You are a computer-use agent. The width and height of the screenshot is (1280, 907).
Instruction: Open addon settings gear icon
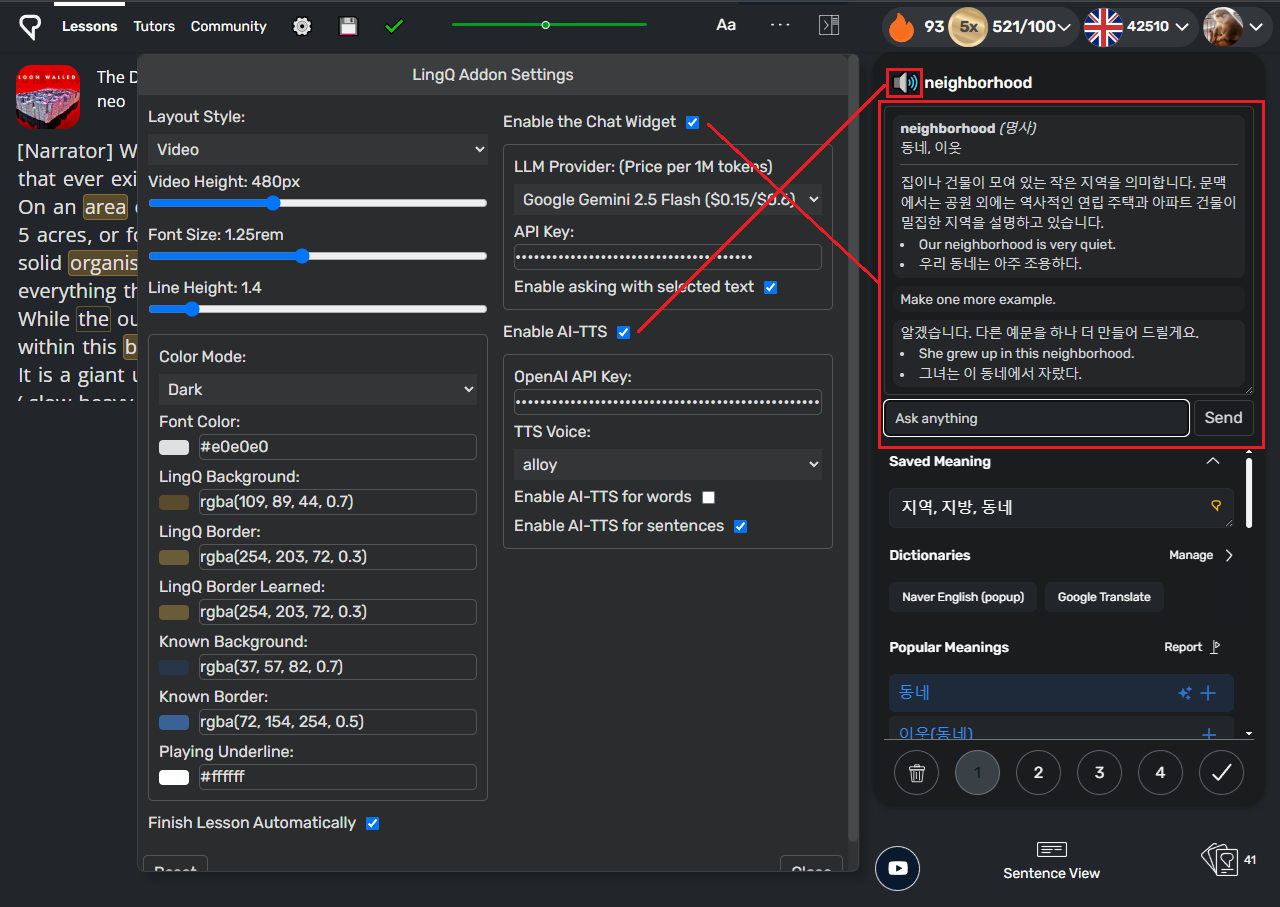(302, 27)
